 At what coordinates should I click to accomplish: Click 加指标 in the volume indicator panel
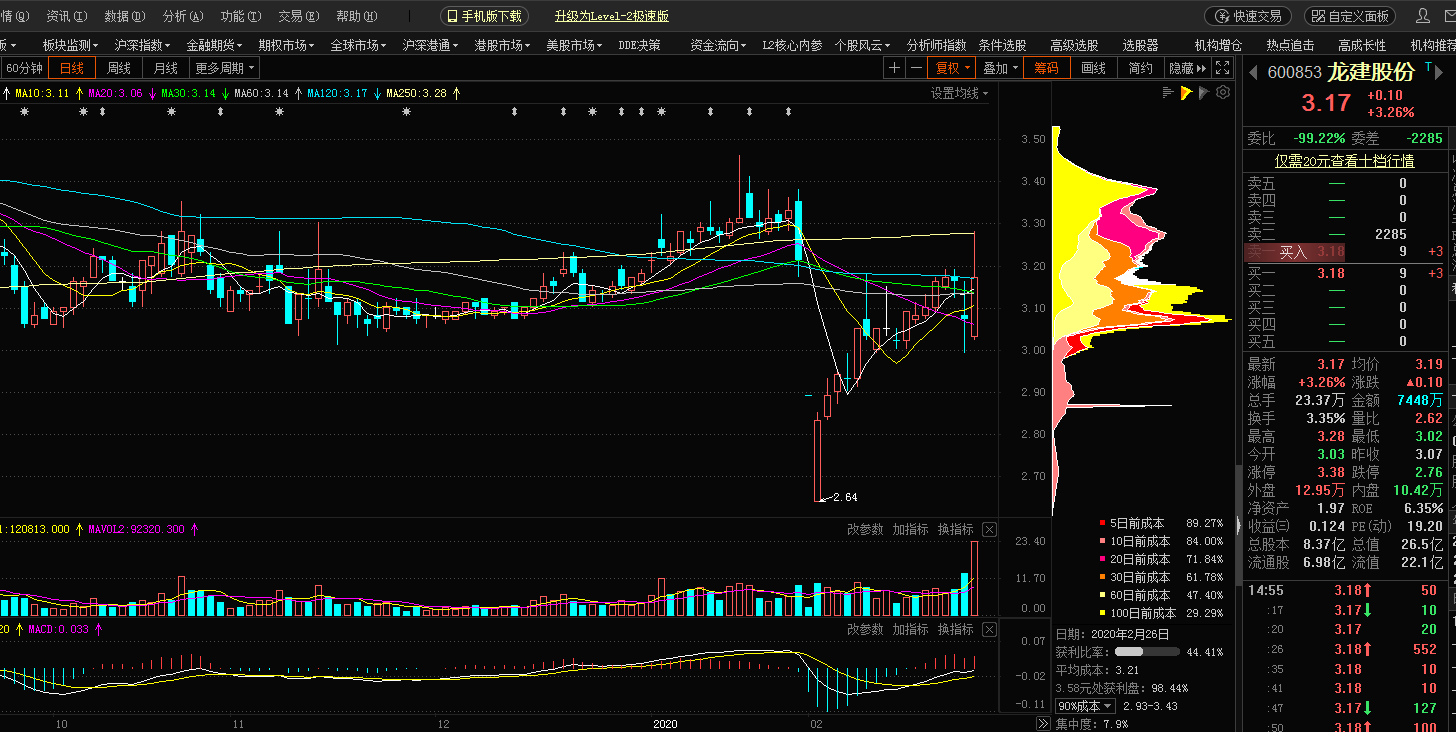point(910,529)
